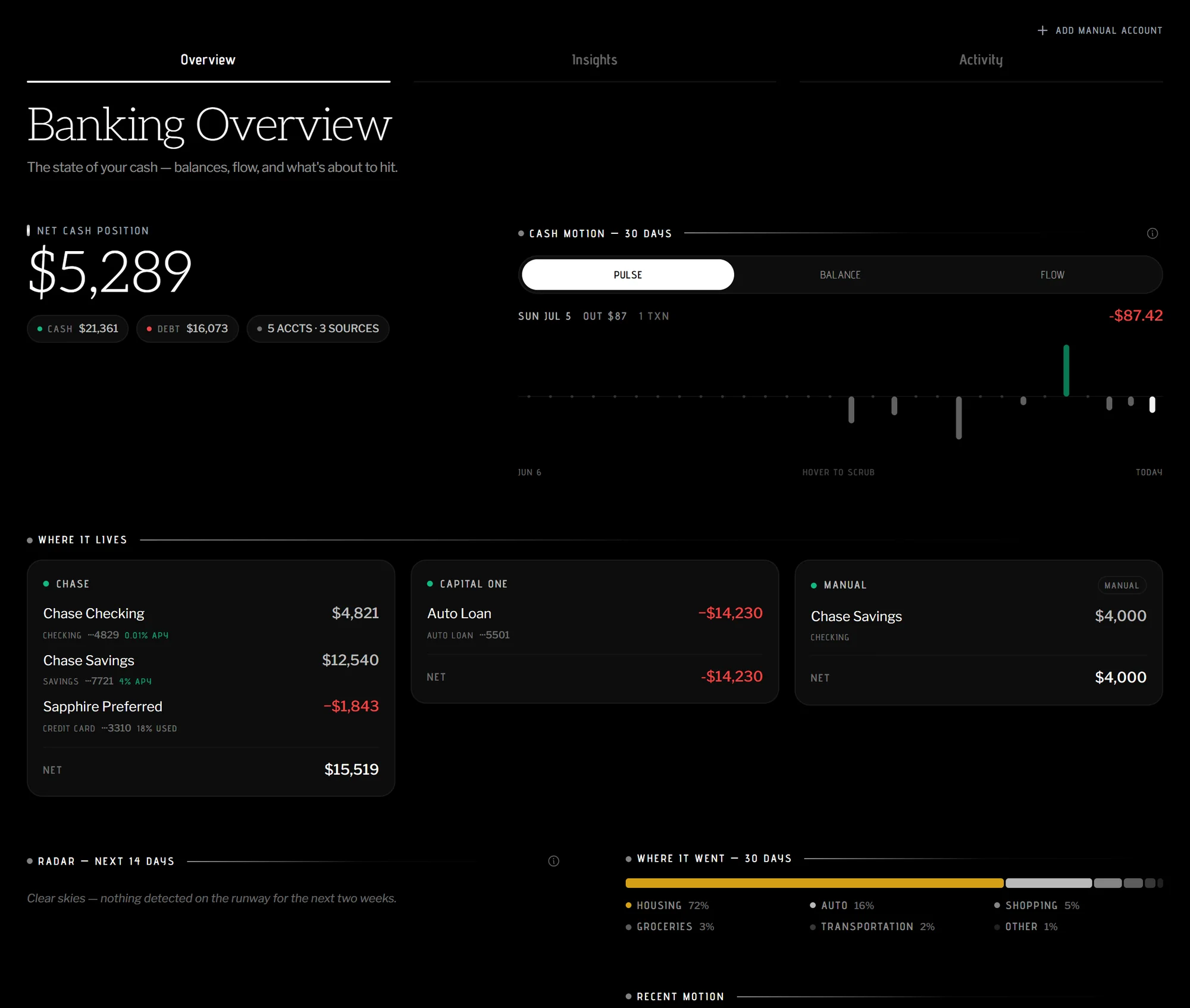
Task: Click the light gray Auto segment of spending bar
Action: pyautogui.click(x=1048, y=883)
